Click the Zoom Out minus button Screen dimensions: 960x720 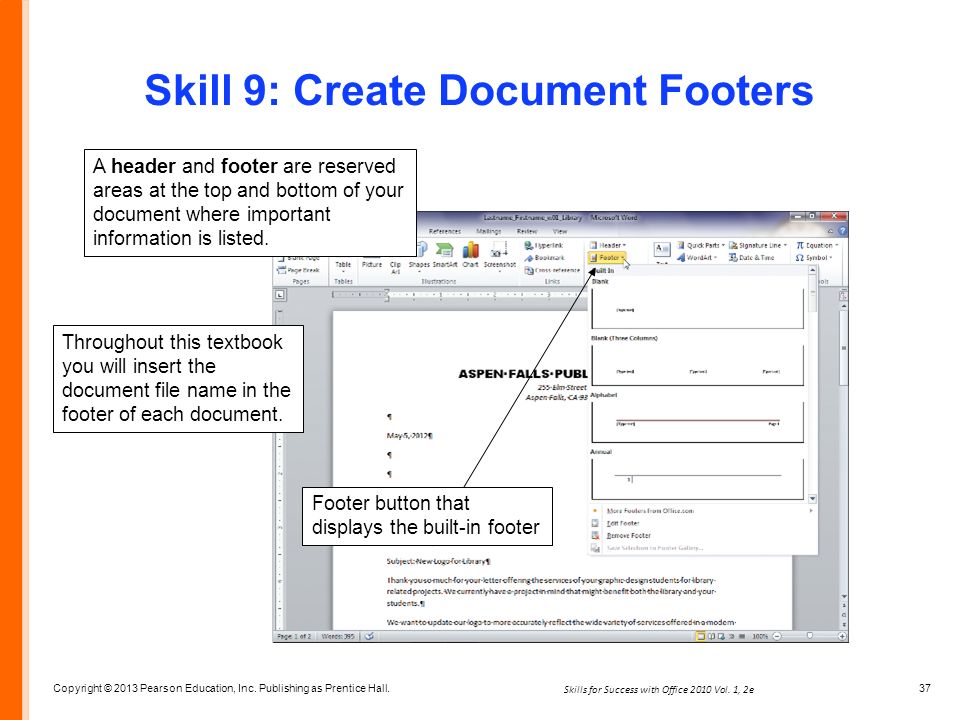[777, 637]
